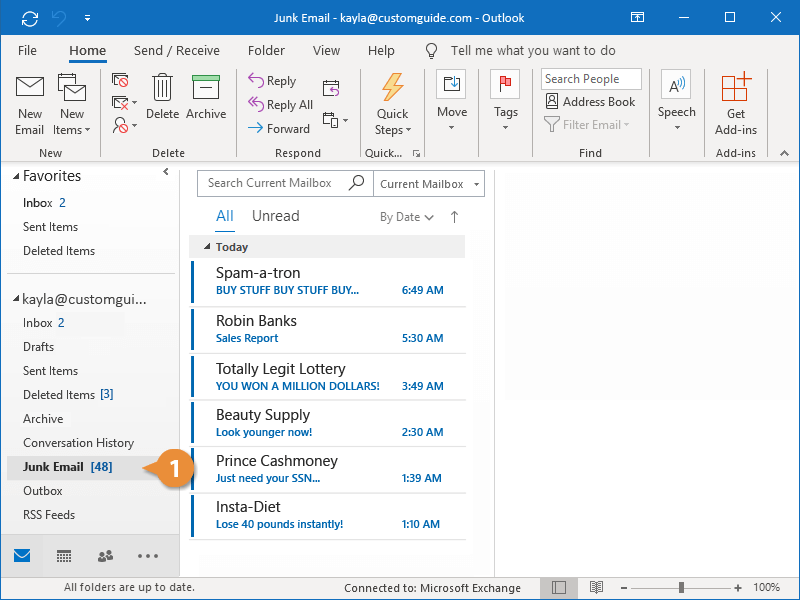Open the Quick Steps dialog launcher

tap(416, 153)
